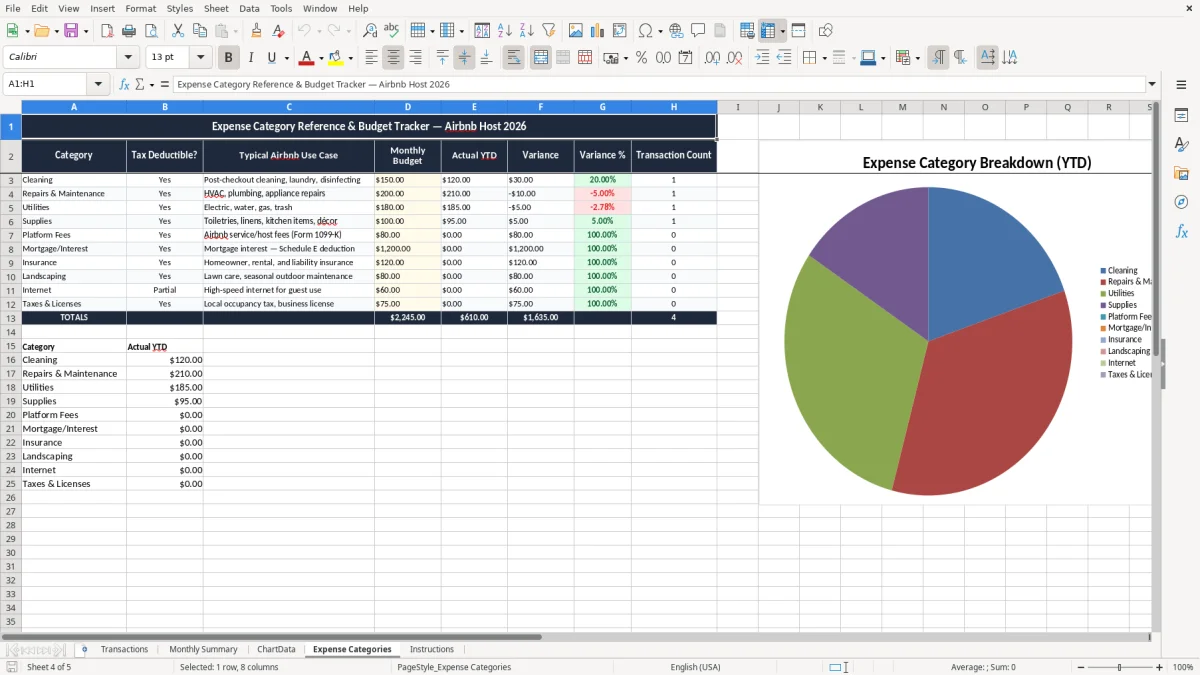
Task: Switch to the Transactions sheet tab
Action: point(125,649)
